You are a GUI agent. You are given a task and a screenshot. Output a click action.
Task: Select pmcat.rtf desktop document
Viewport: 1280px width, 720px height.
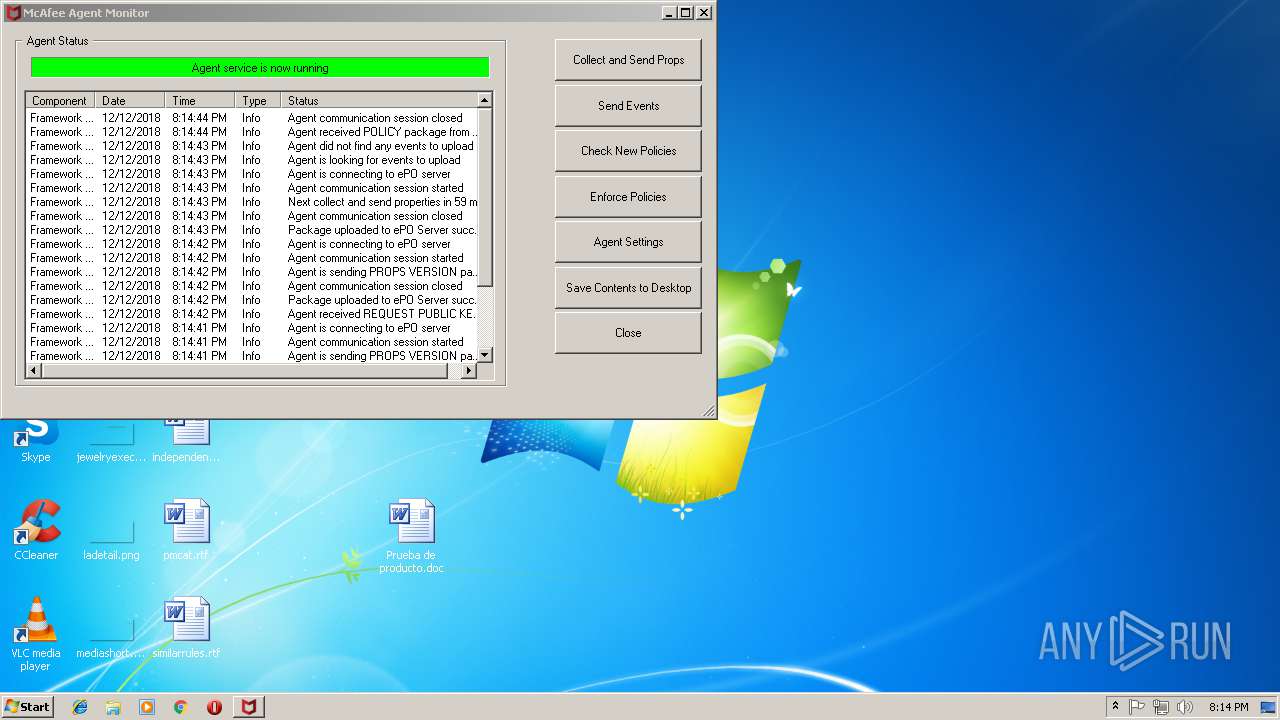tap(186, 530)
